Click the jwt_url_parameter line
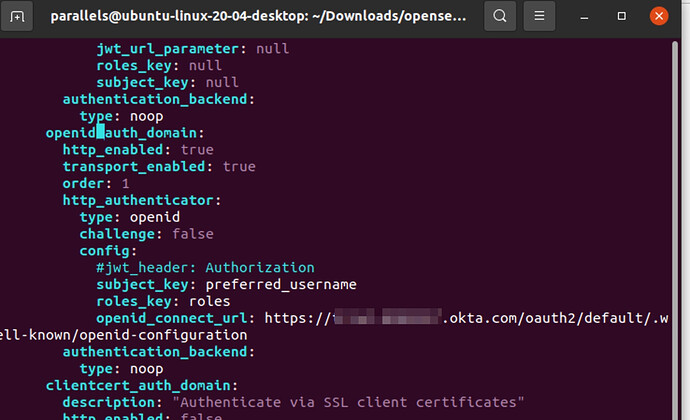Viewport: 690px width, 420px height. pyautogui.click(x=193, y=48)
